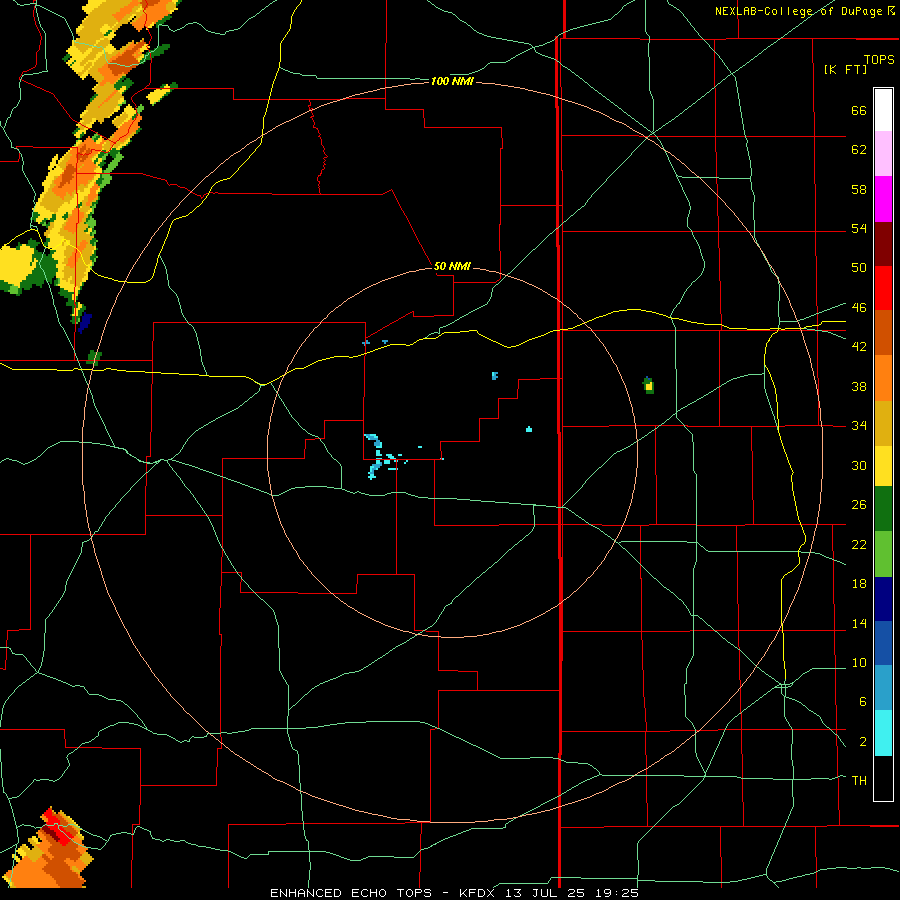Click the "54" legend value
Viewport: 900px width, 900px height.
(x=859, y=228)
